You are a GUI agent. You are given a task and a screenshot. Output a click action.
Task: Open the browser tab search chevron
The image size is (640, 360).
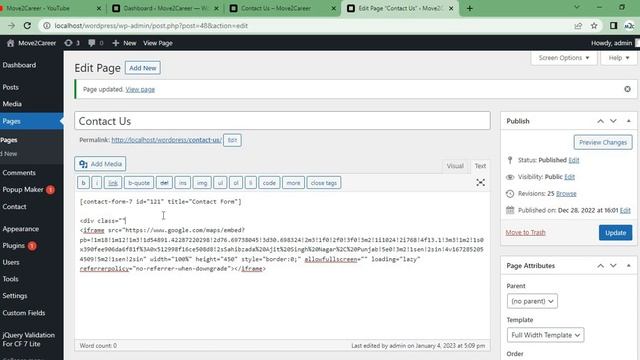(x=577, y=7)
